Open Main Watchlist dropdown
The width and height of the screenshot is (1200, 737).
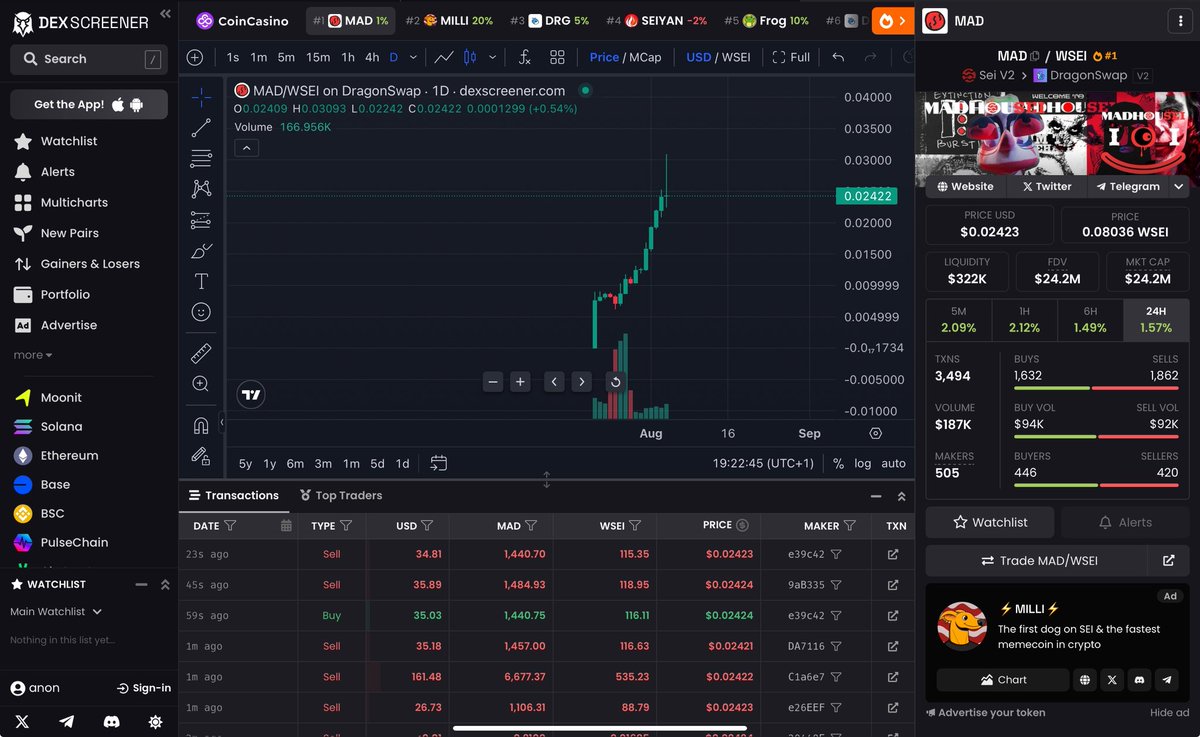[x=56, y=611]
